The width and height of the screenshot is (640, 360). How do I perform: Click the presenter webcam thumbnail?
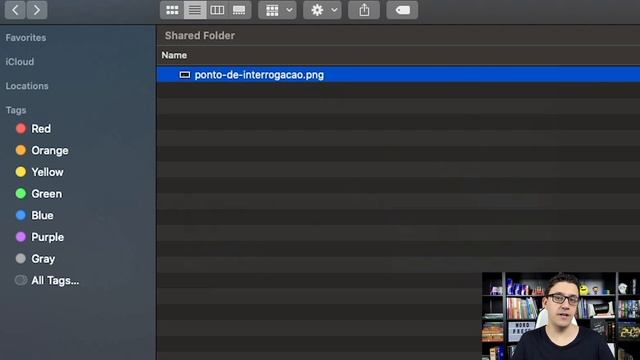561,316
